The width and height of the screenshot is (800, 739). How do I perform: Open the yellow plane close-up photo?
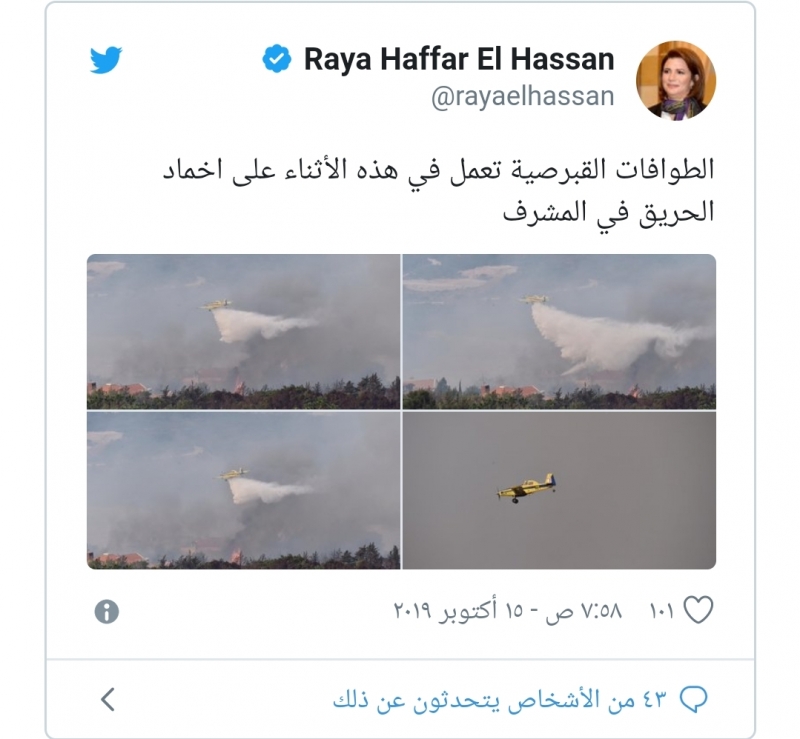click(559, 490)
